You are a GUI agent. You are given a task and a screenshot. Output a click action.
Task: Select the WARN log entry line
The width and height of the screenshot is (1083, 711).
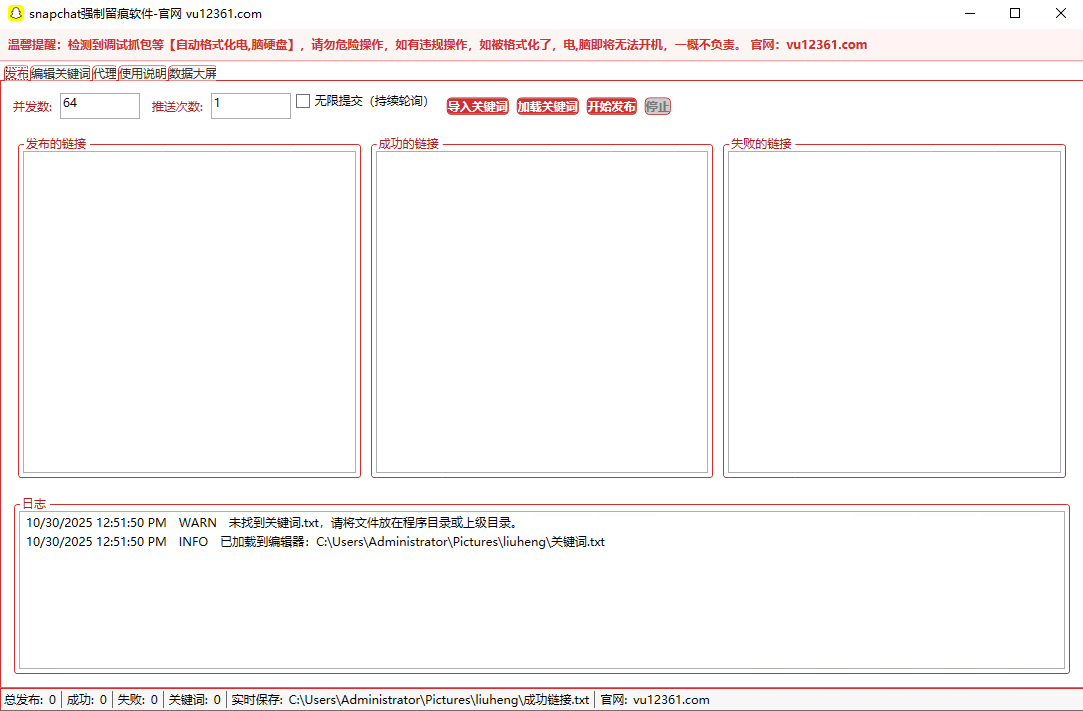[x=271, y=523]
